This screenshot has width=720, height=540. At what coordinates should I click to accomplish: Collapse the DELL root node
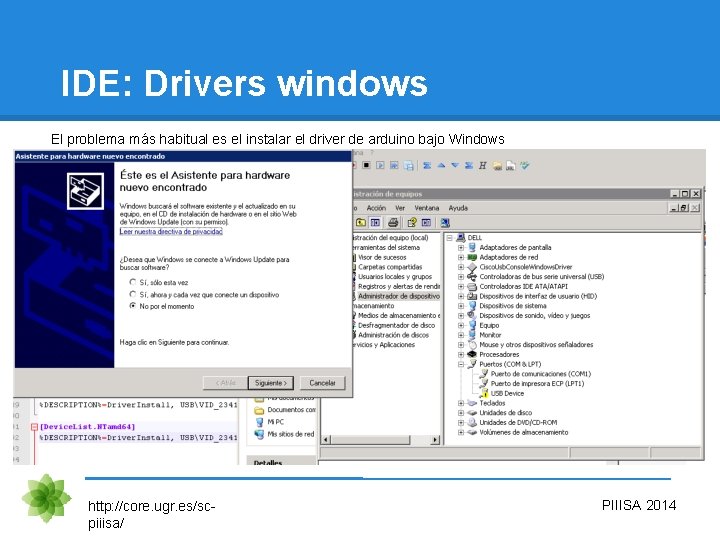(x=449, y=237)
